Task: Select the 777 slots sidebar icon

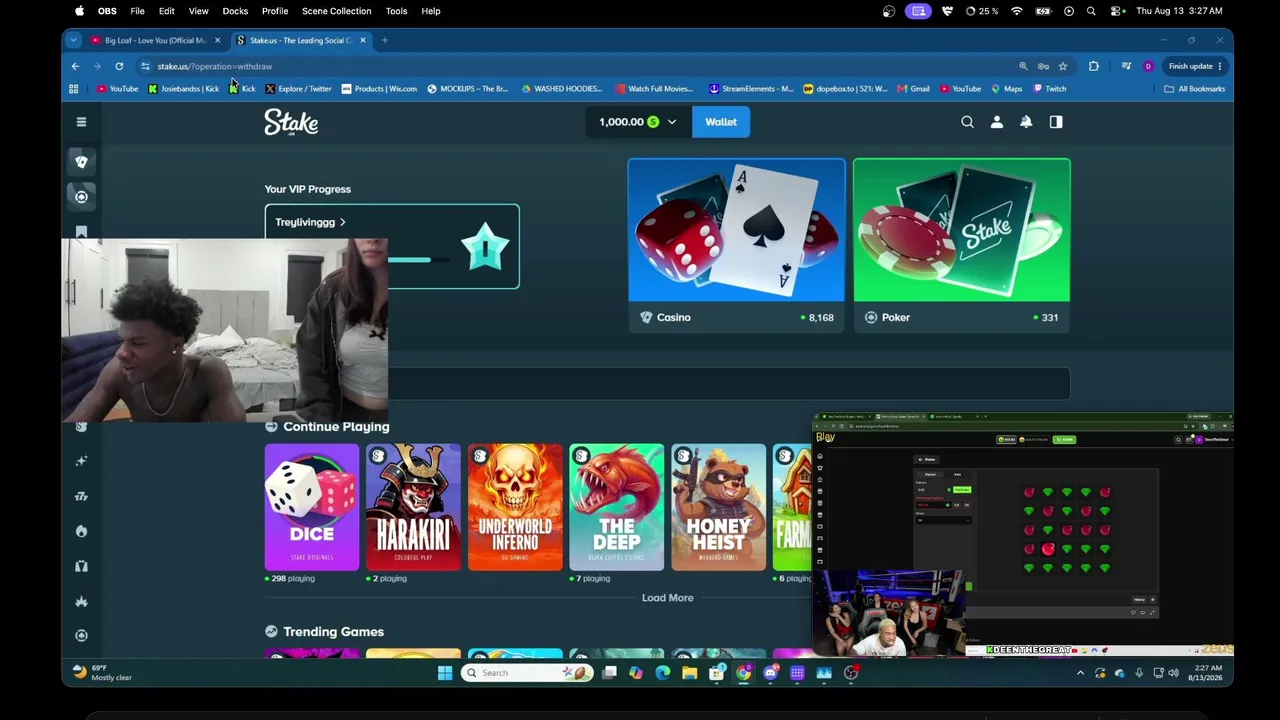Action: [81, 496]
